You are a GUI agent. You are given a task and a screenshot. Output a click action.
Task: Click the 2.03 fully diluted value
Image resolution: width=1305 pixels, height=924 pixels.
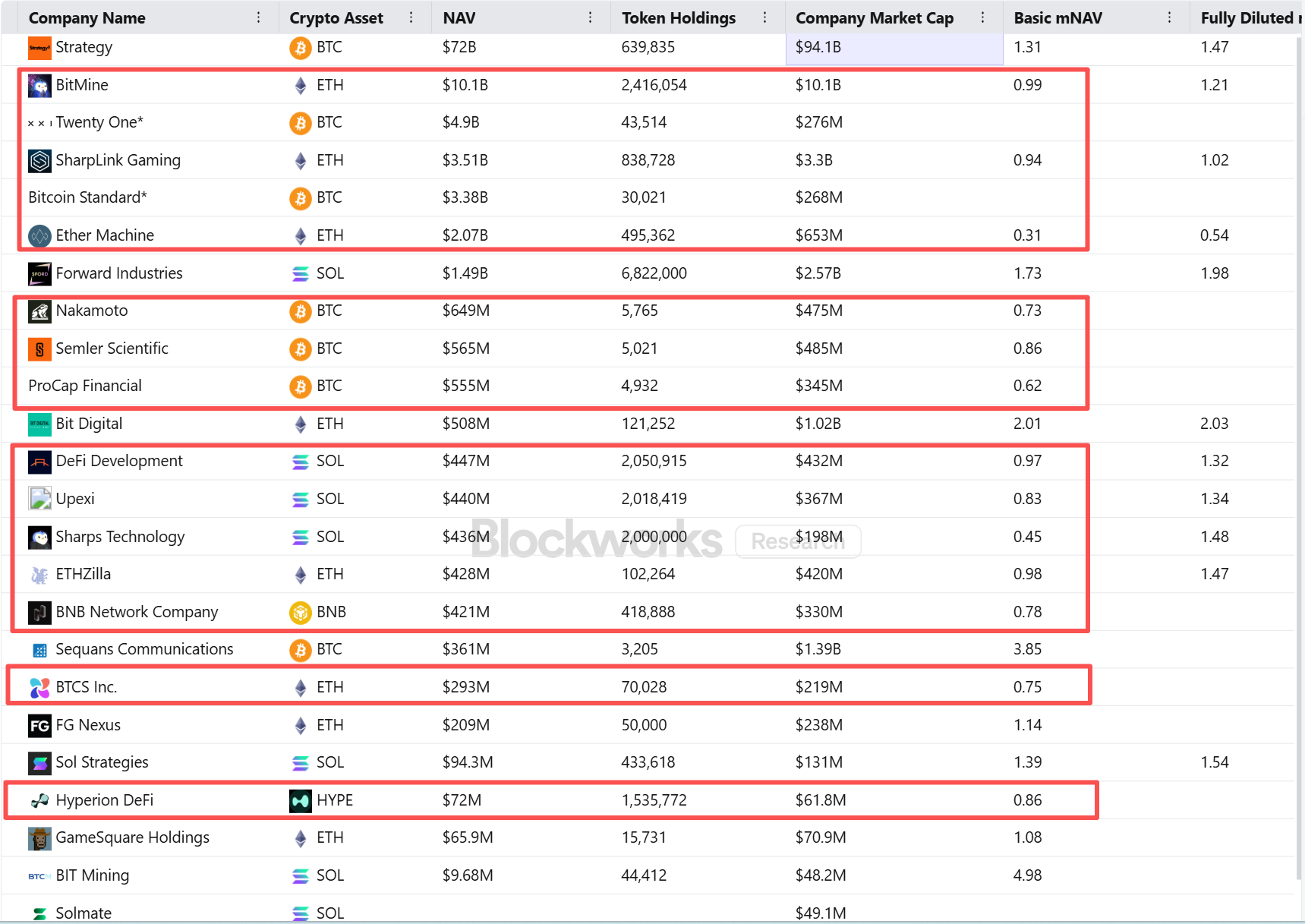[x=1215, y=424]
